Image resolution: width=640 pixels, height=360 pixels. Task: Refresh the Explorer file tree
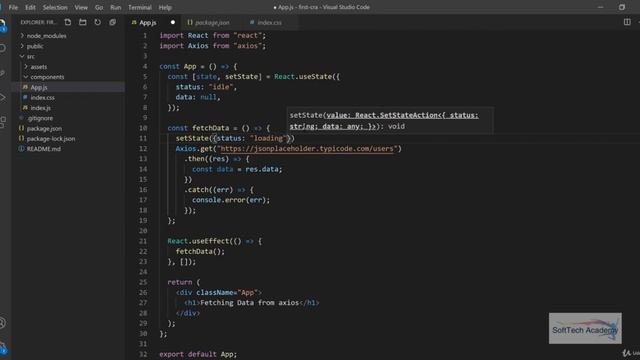pyautogui.click(x=98, y=22)
